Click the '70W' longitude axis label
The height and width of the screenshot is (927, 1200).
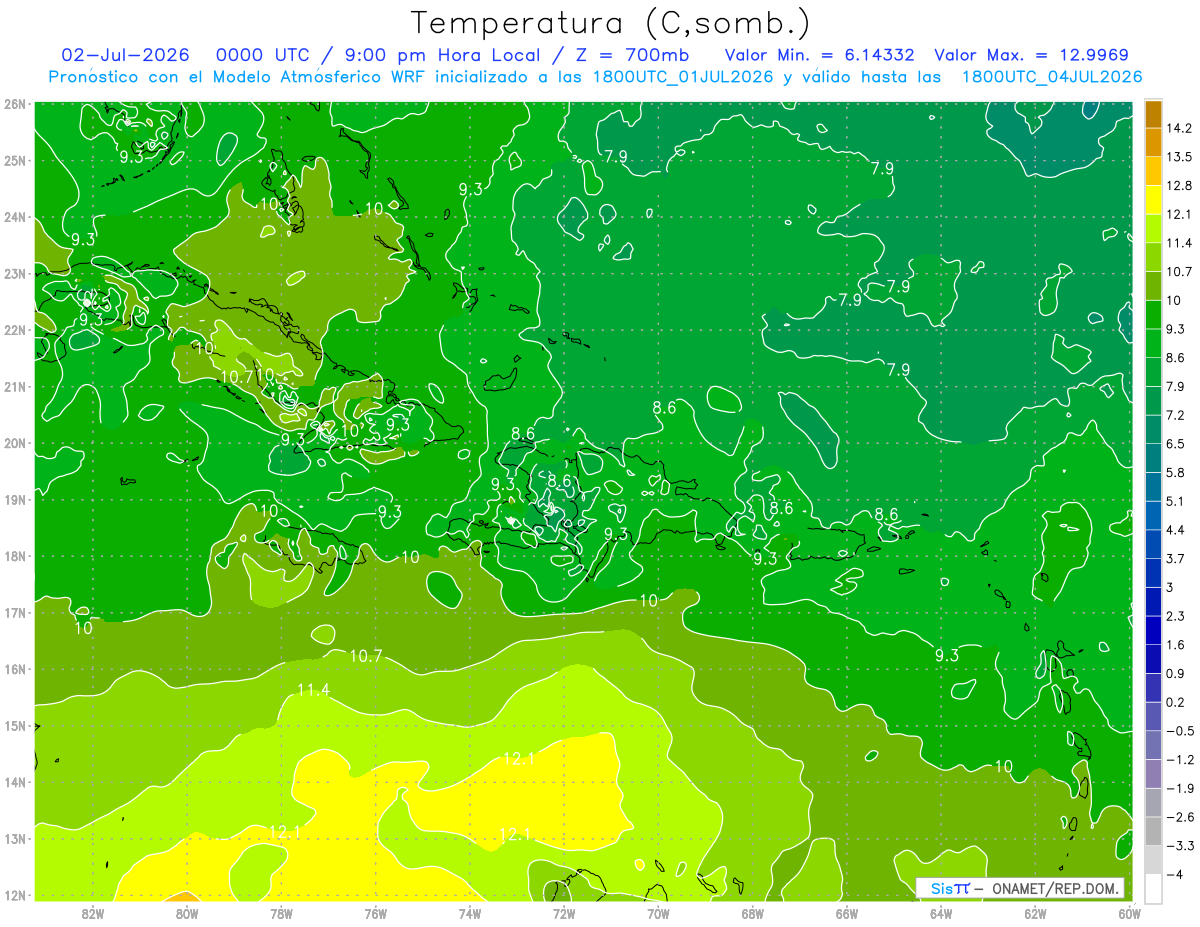(658, 913)
